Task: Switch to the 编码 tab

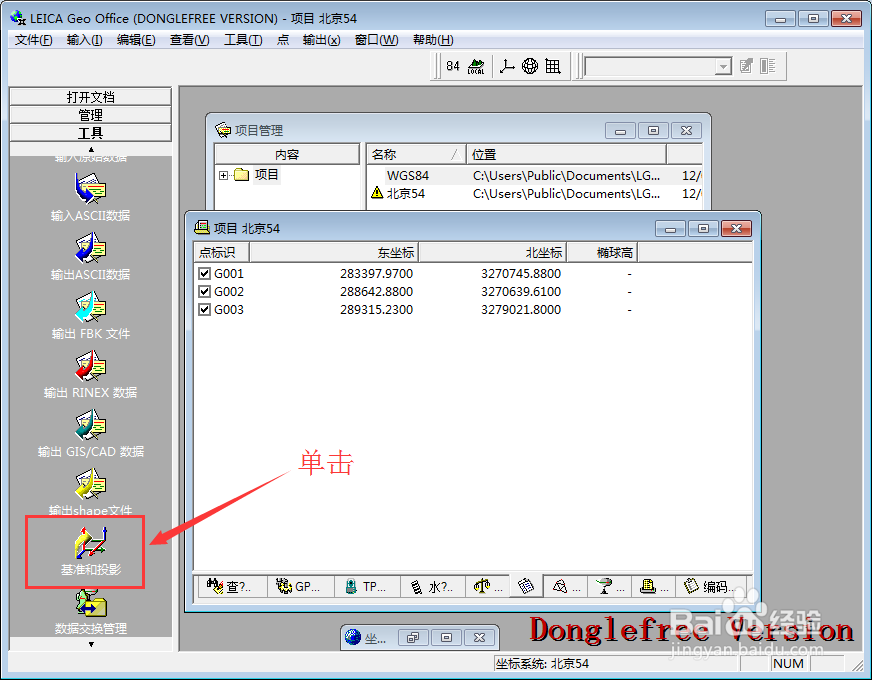Action: point(711,586)
